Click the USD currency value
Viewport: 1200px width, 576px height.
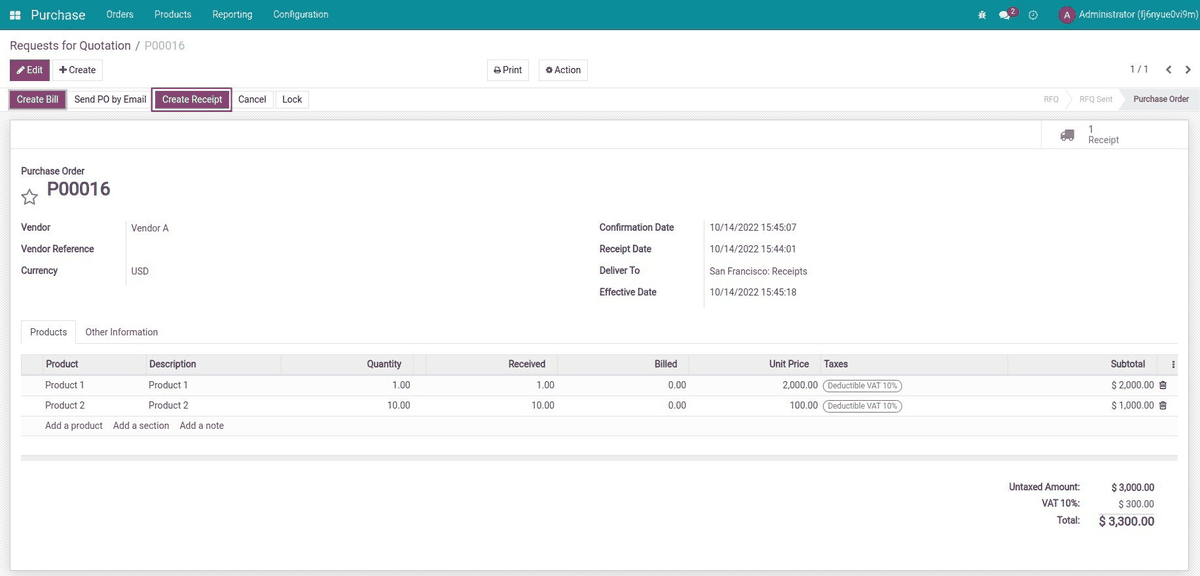(x=140, y=271)
